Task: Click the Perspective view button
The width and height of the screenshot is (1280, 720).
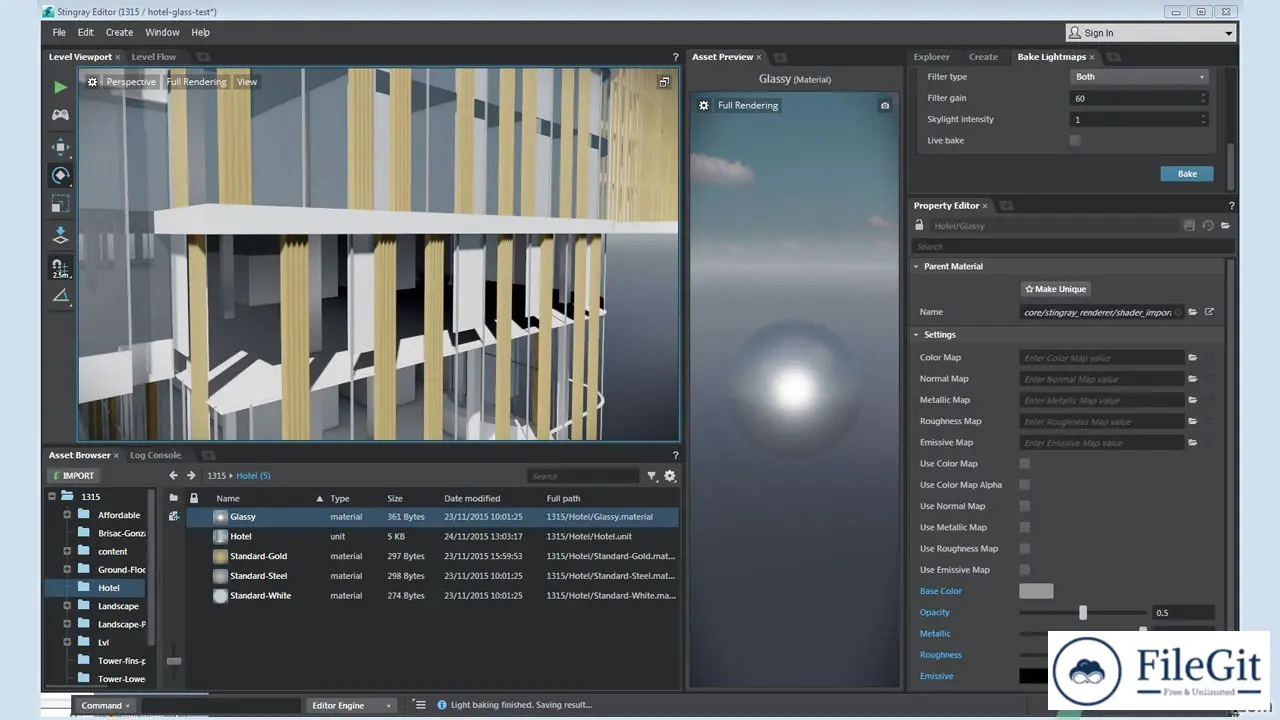Action: (131, 82)
